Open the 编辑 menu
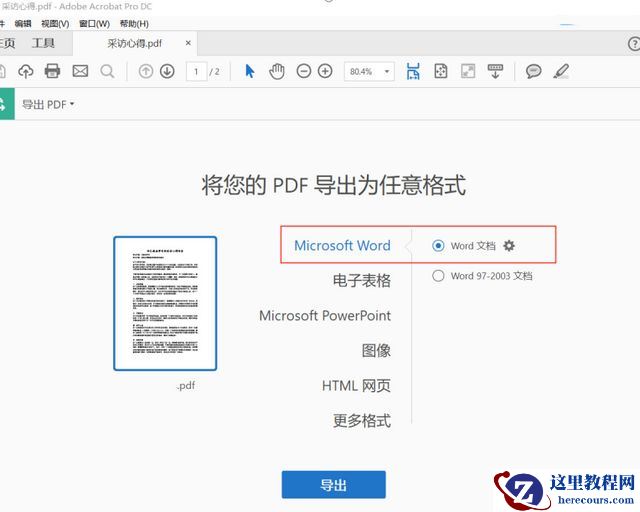640x512 pixels. [x=23, y=24]
